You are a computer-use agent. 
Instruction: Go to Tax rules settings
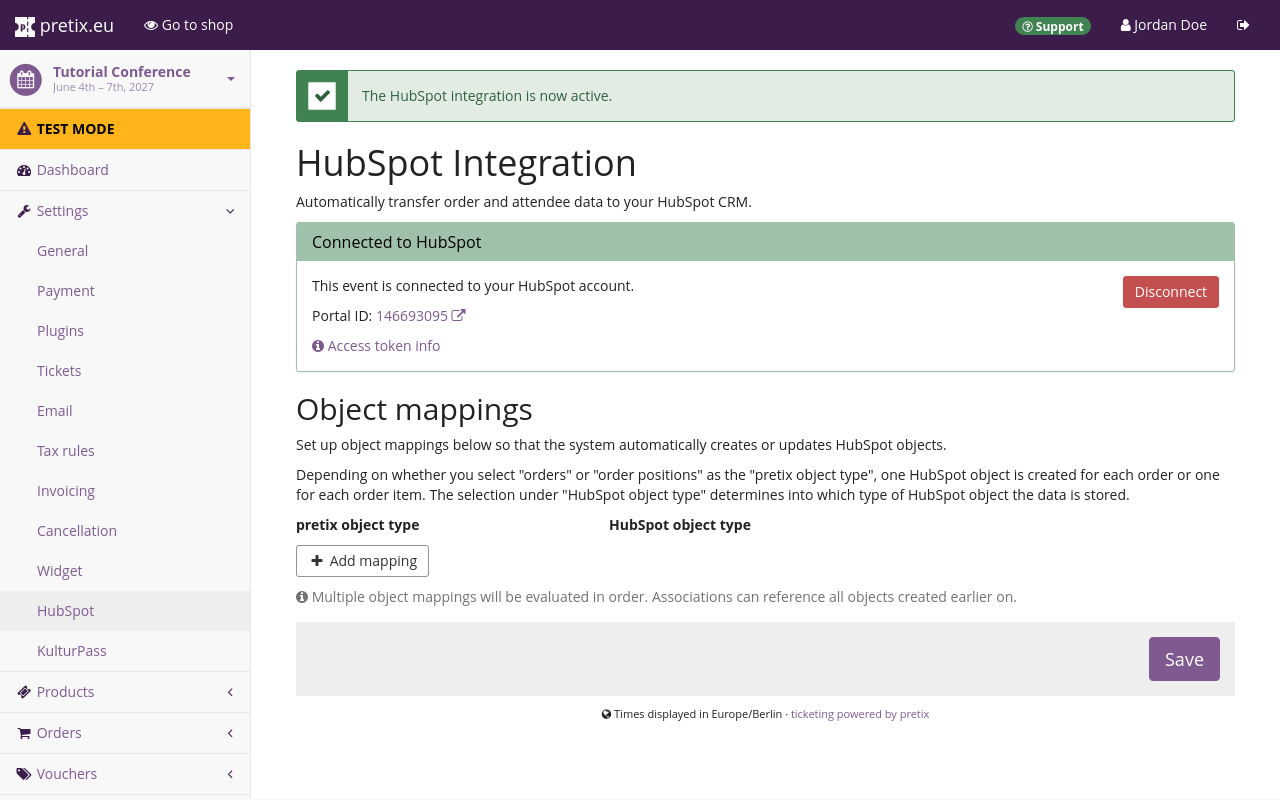pyautogui.click(x=66, y=451)
